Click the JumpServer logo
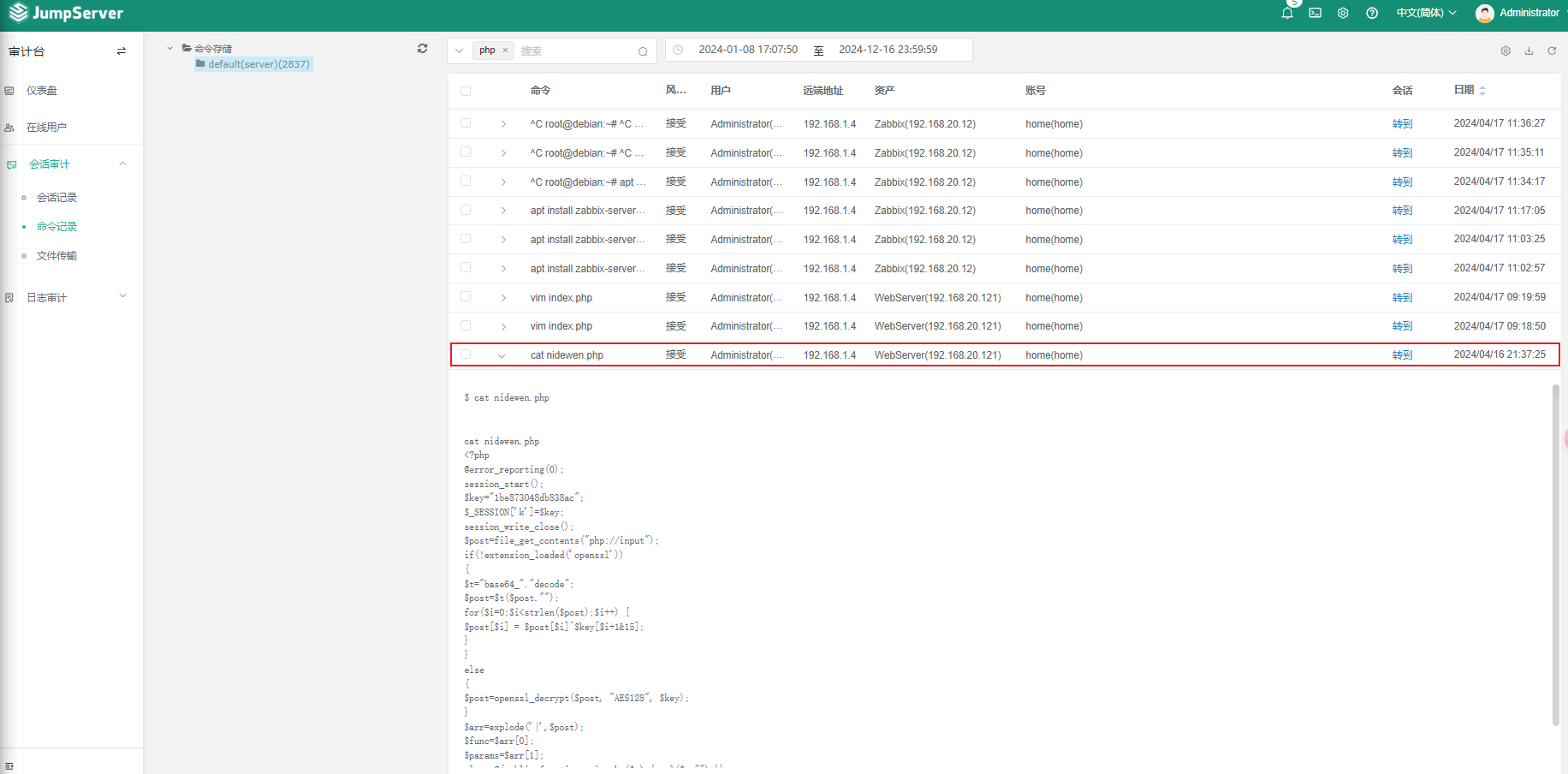The height and width of the screenshot is (774, 1568). click(66, 13)
